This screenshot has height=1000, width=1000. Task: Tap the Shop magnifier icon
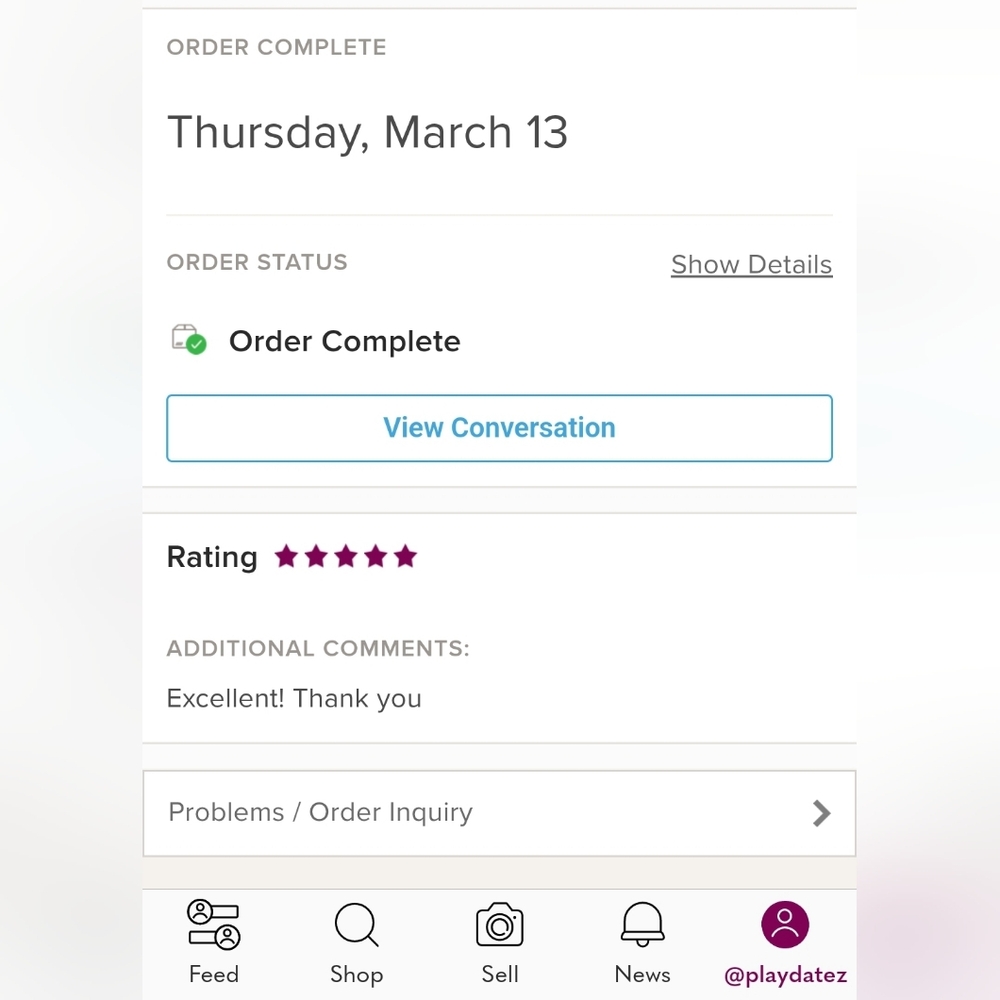click(x=357, y=924)
